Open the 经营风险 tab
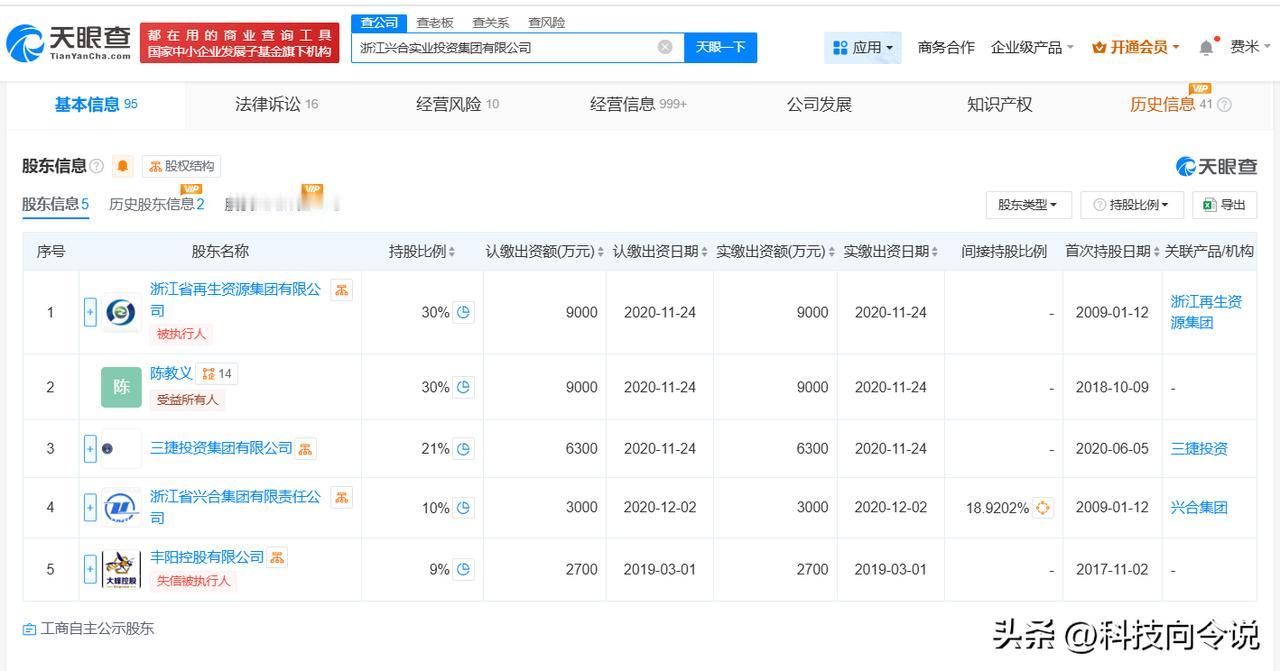 [x=457, y=104]
